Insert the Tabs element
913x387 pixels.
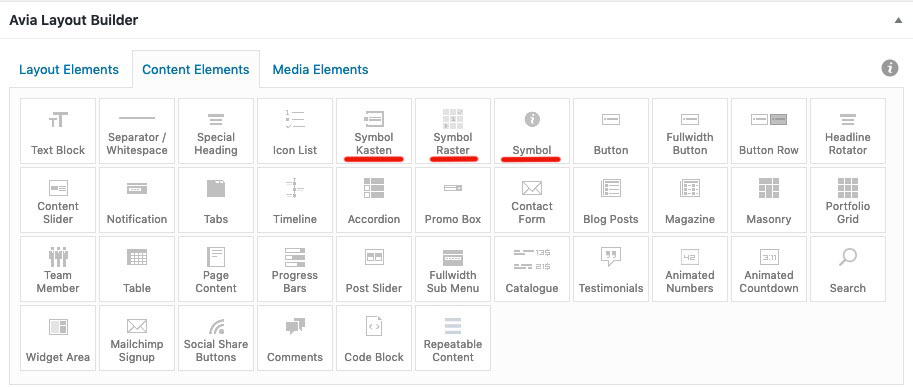[x=216, y=200]
